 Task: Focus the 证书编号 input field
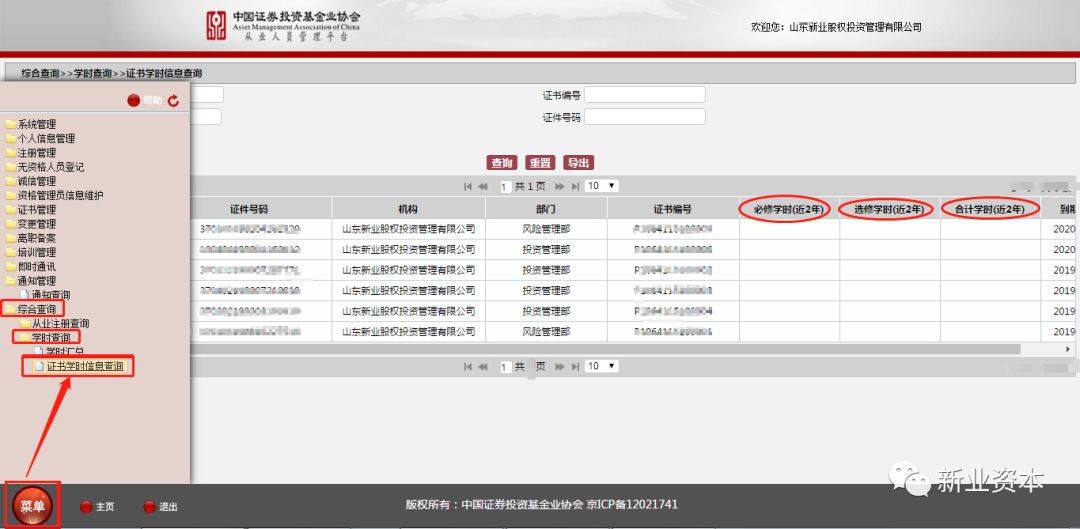pyautogui.click(x=645, y=94)
